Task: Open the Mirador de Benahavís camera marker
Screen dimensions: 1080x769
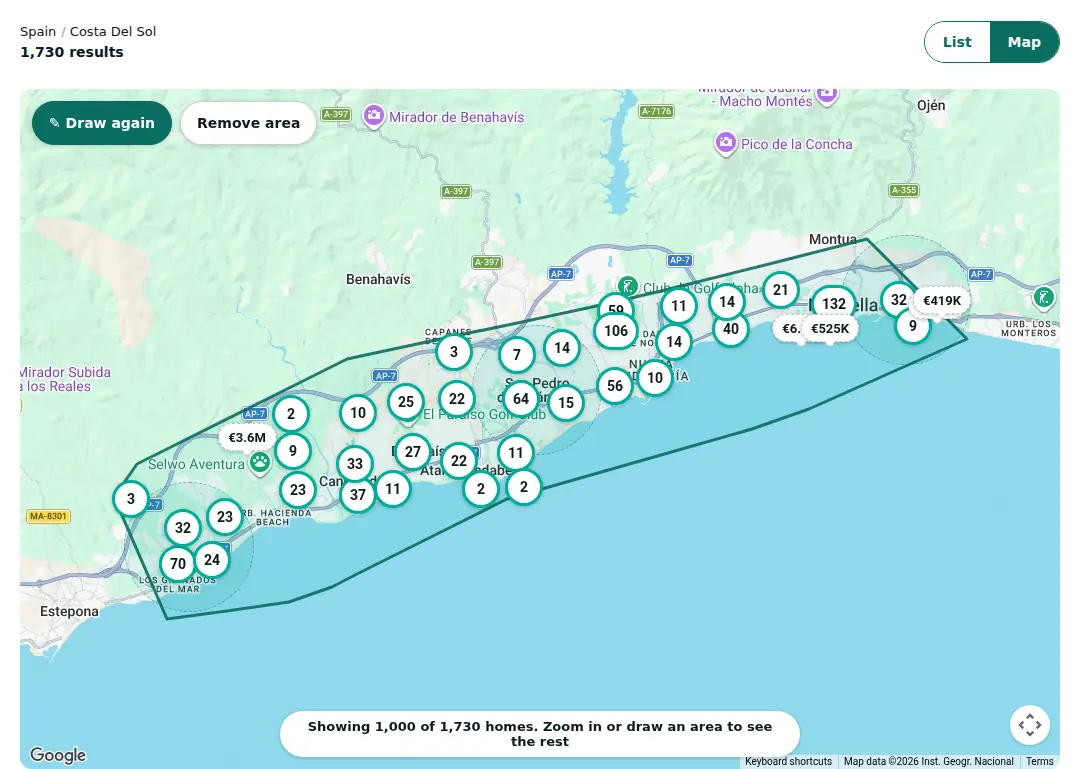Action: pyautogui.click(x=373, y=116)
